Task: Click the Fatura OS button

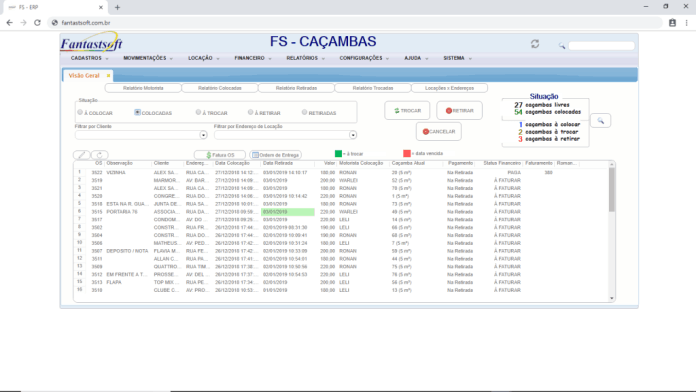Action: (x=220, y=155)
